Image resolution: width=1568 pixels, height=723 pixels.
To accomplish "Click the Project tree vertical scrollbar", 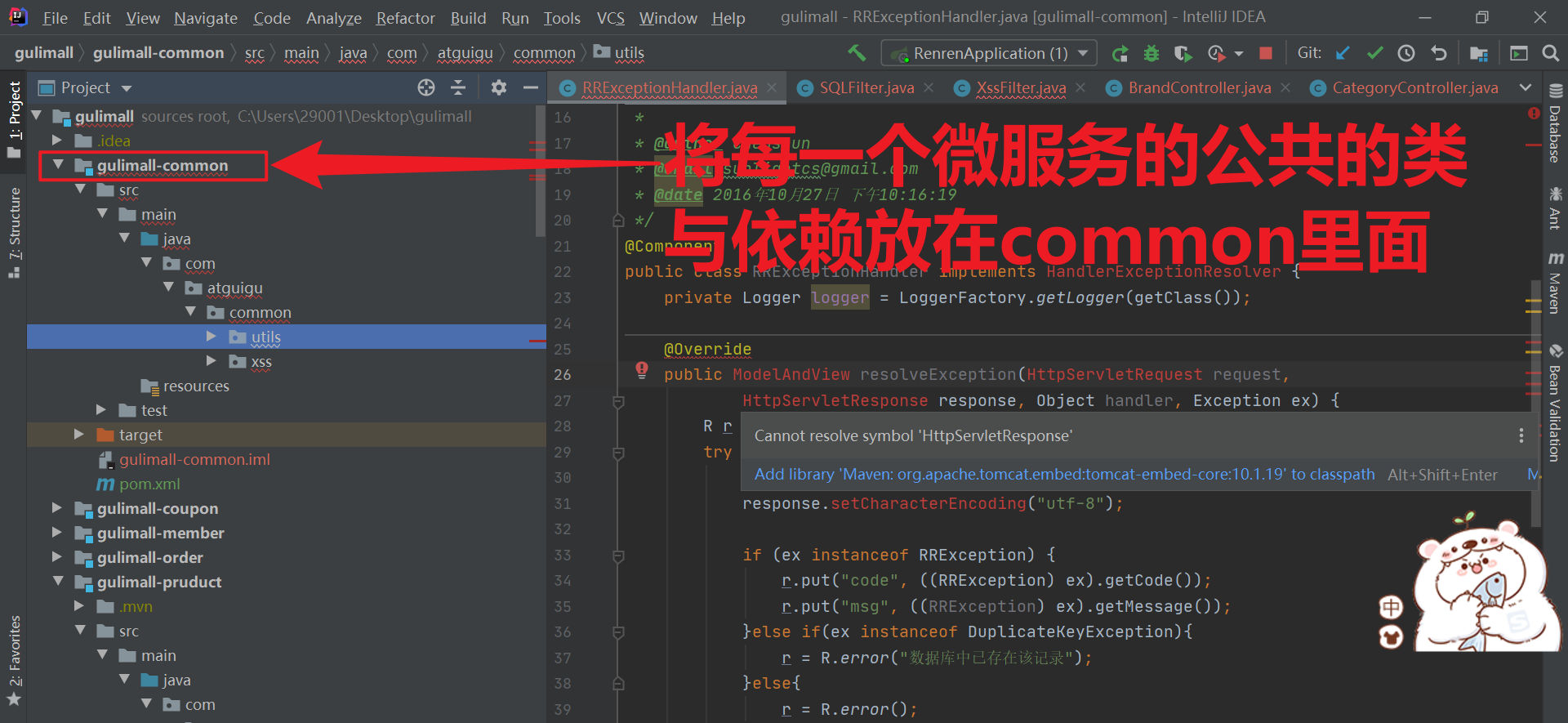I will (x=540, y=172).
